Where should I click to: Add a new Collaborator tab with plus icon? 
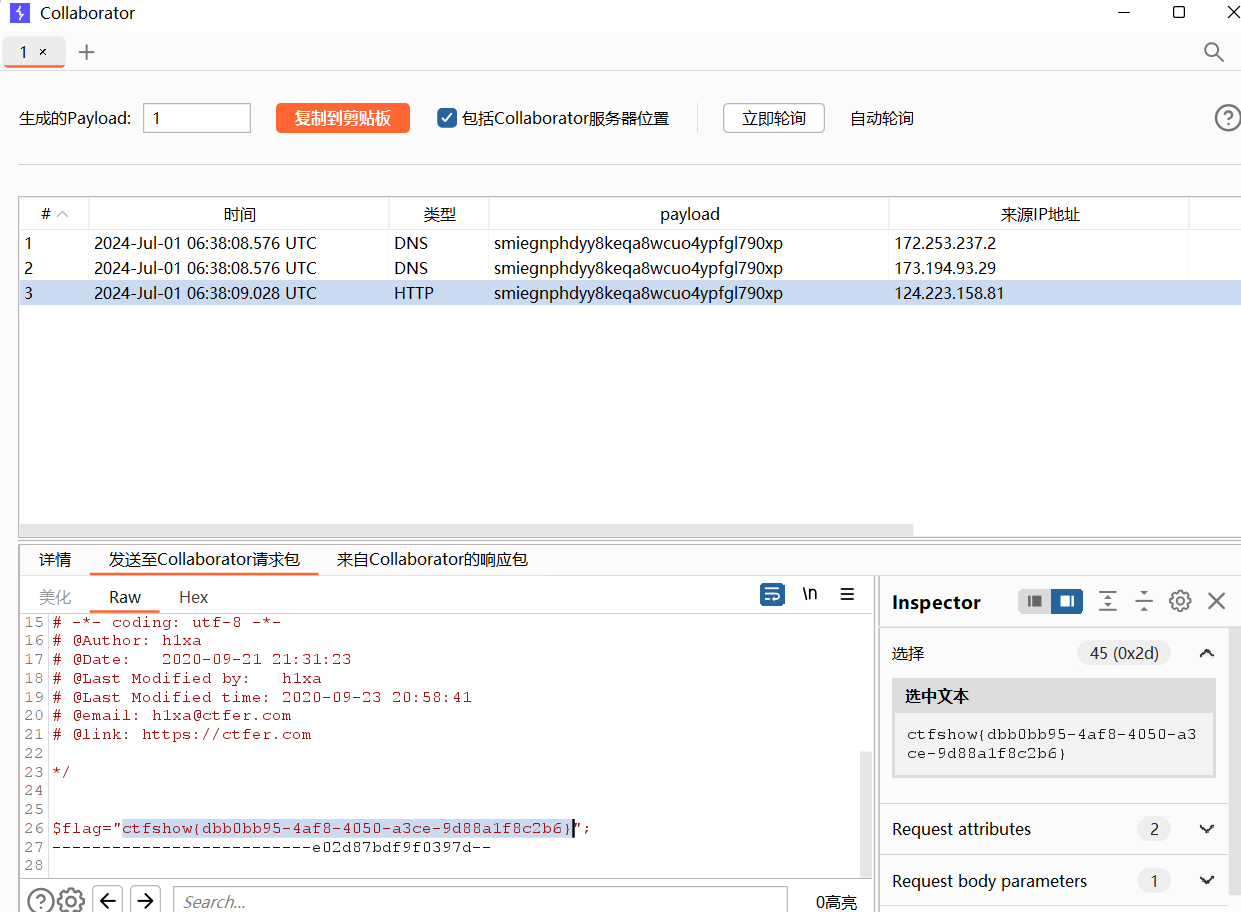(x=87, y=52)
